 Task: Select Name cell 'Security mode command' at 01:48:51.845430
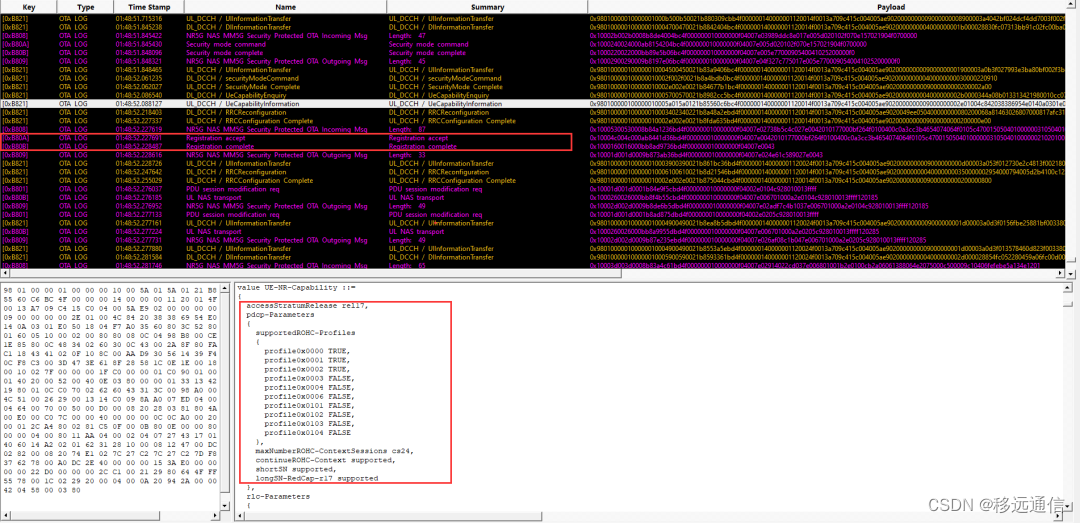tap(225, 44)
